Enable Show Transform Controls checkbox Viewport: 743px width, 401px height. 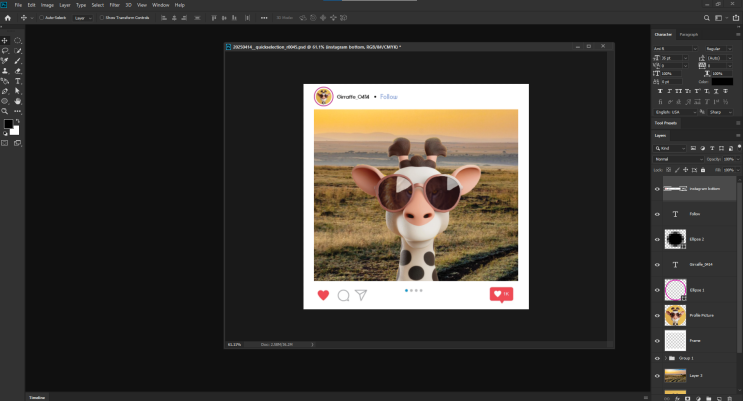(102, 18)
